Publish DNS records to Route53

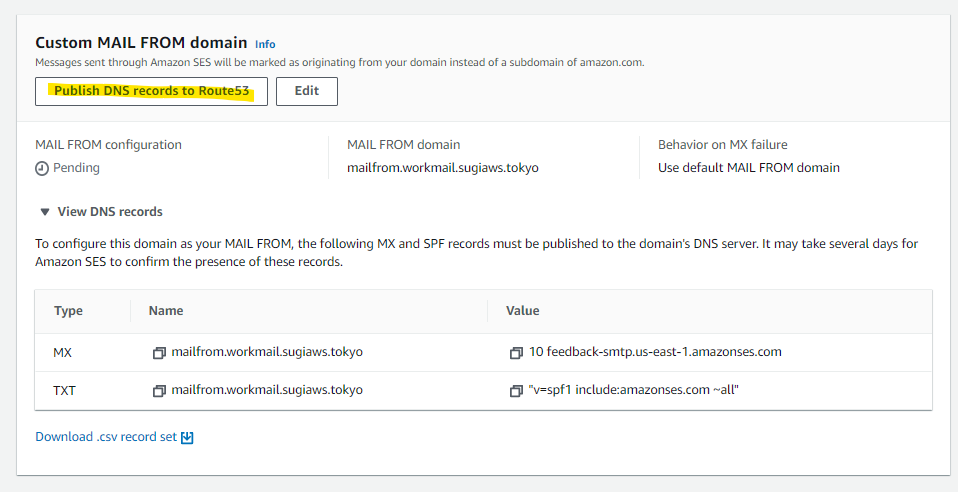tap(151, 91)
